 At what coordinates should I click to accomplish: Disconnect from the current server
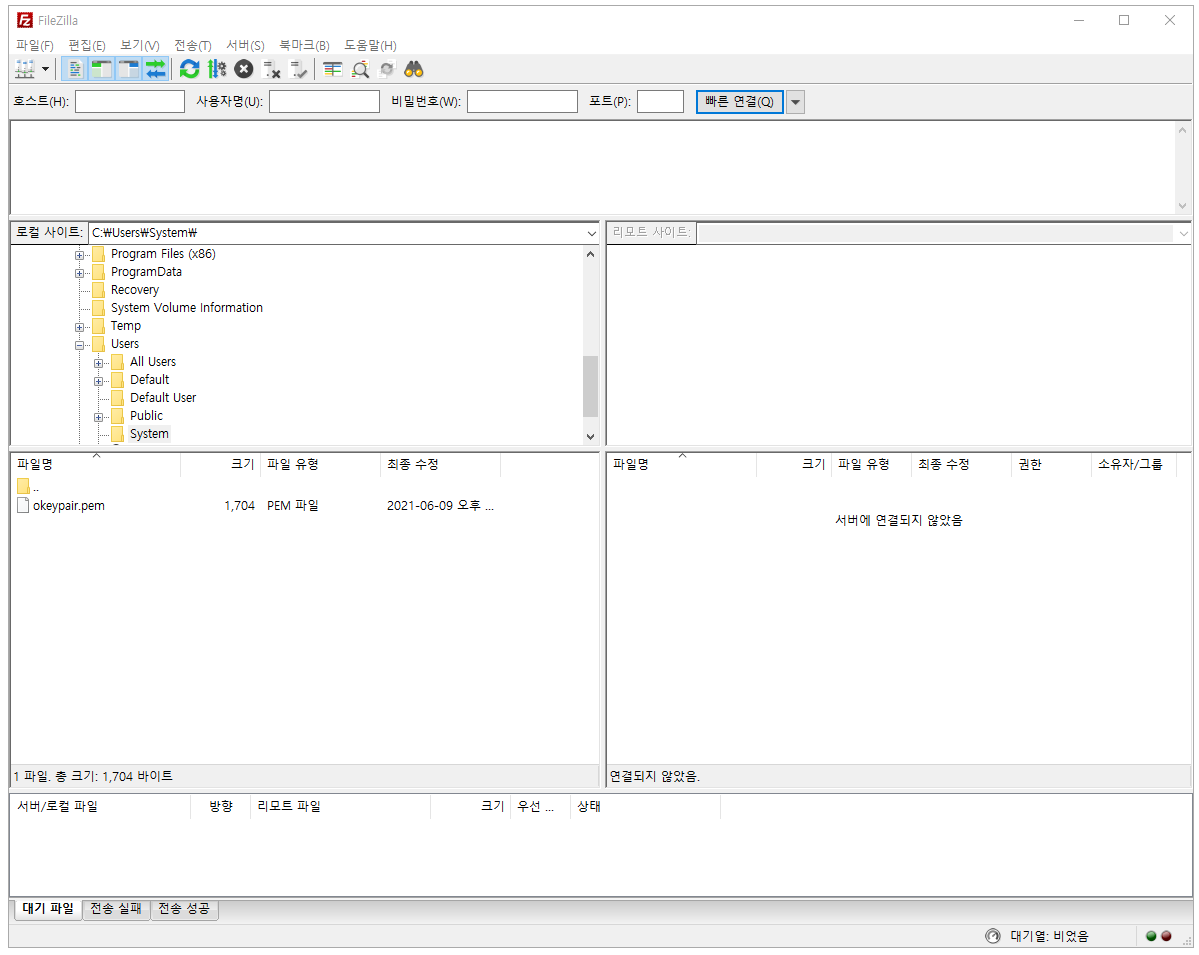coord(271,70)
